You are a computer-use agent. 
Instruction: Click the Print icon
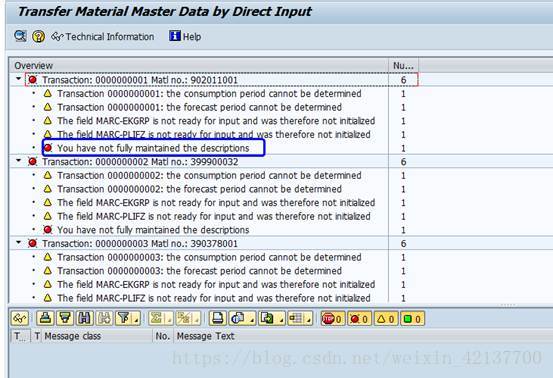(x=218, y=318)
